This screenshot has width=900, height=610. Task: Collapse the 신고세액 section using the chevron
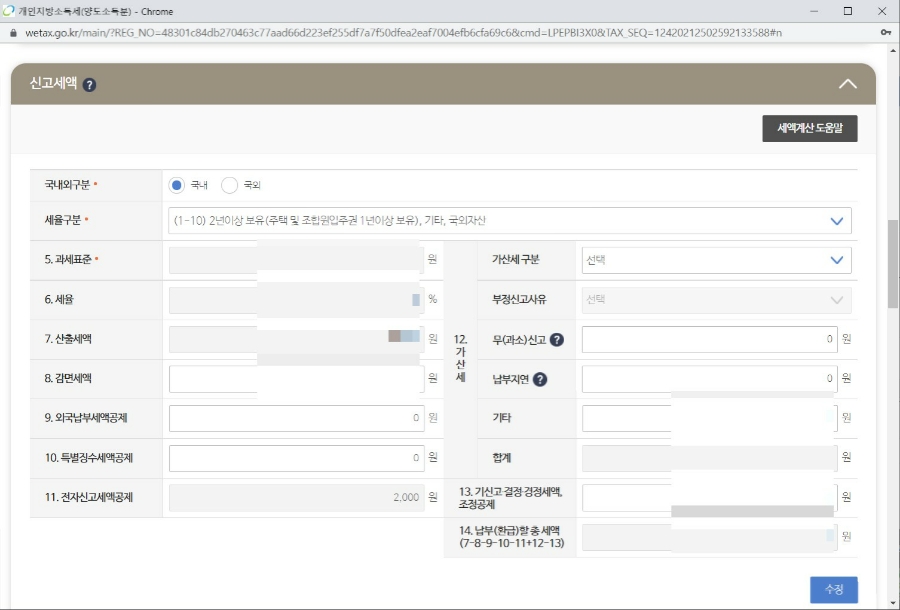pos(849,85)
